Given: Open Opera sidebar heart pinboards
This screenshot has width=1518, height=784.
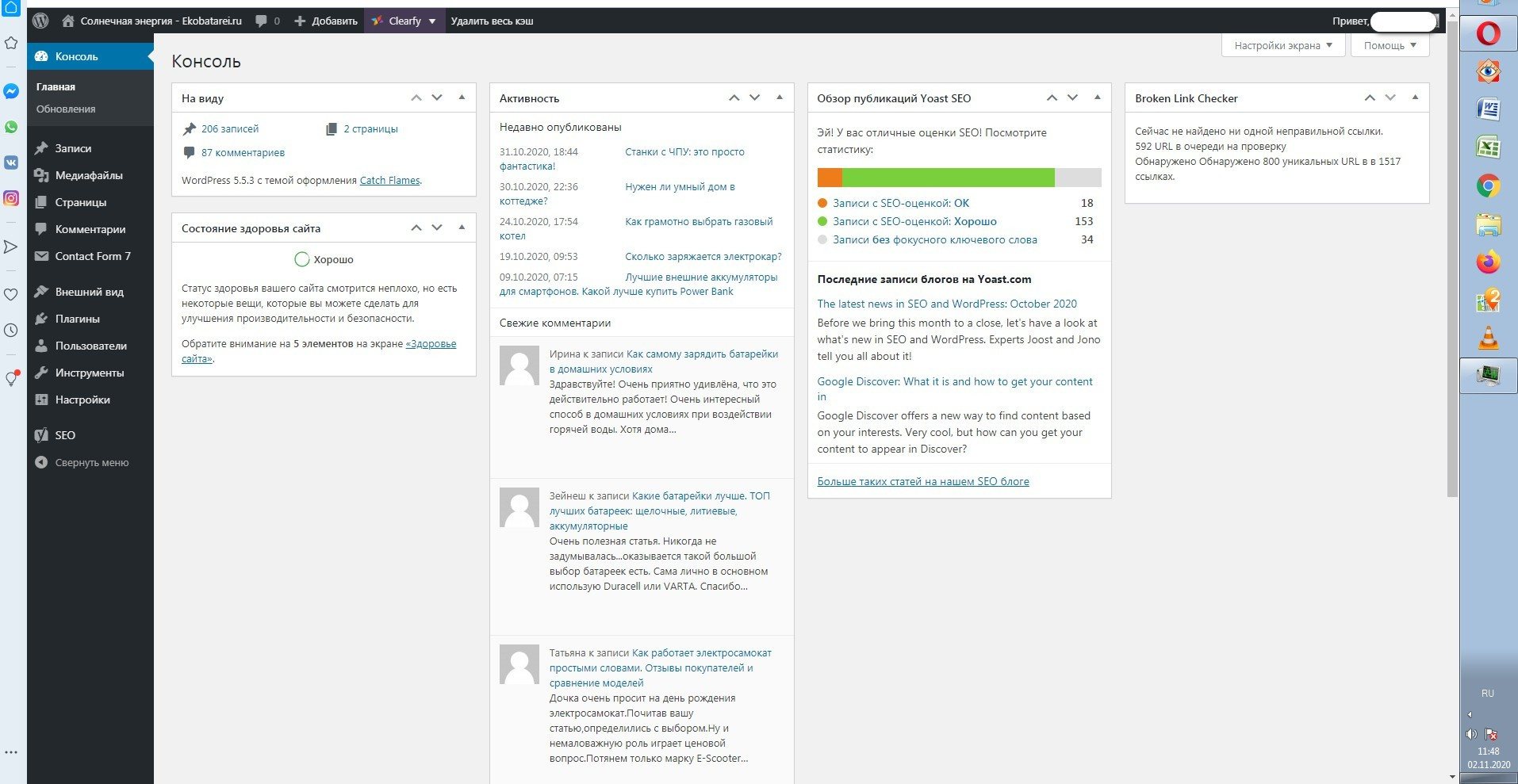Looking at the screenshot, I should tap(11, 295).
